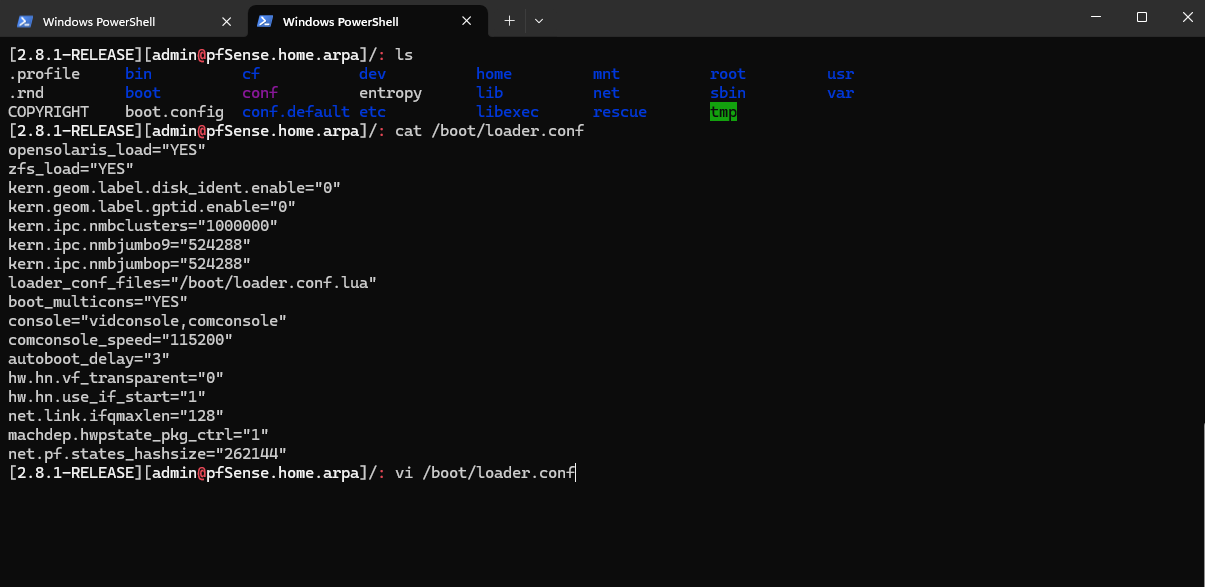Minimize the terminal window

1096,17
